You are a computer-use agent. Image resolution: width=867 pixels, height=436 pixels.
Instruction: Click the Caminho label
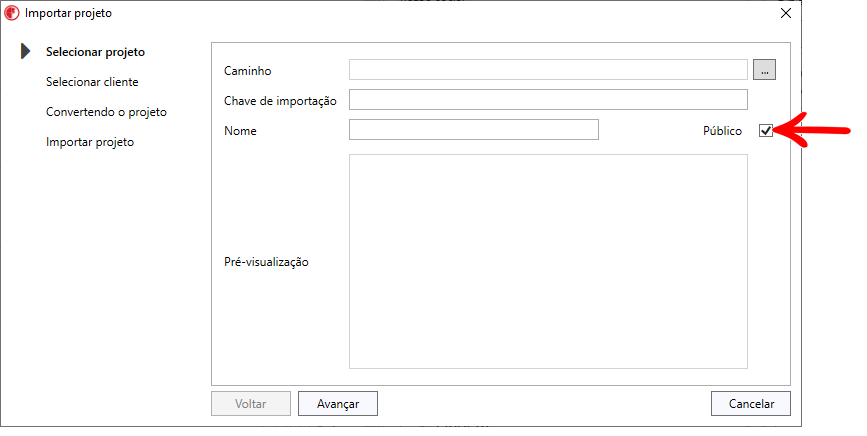click(x=248, y=71)
